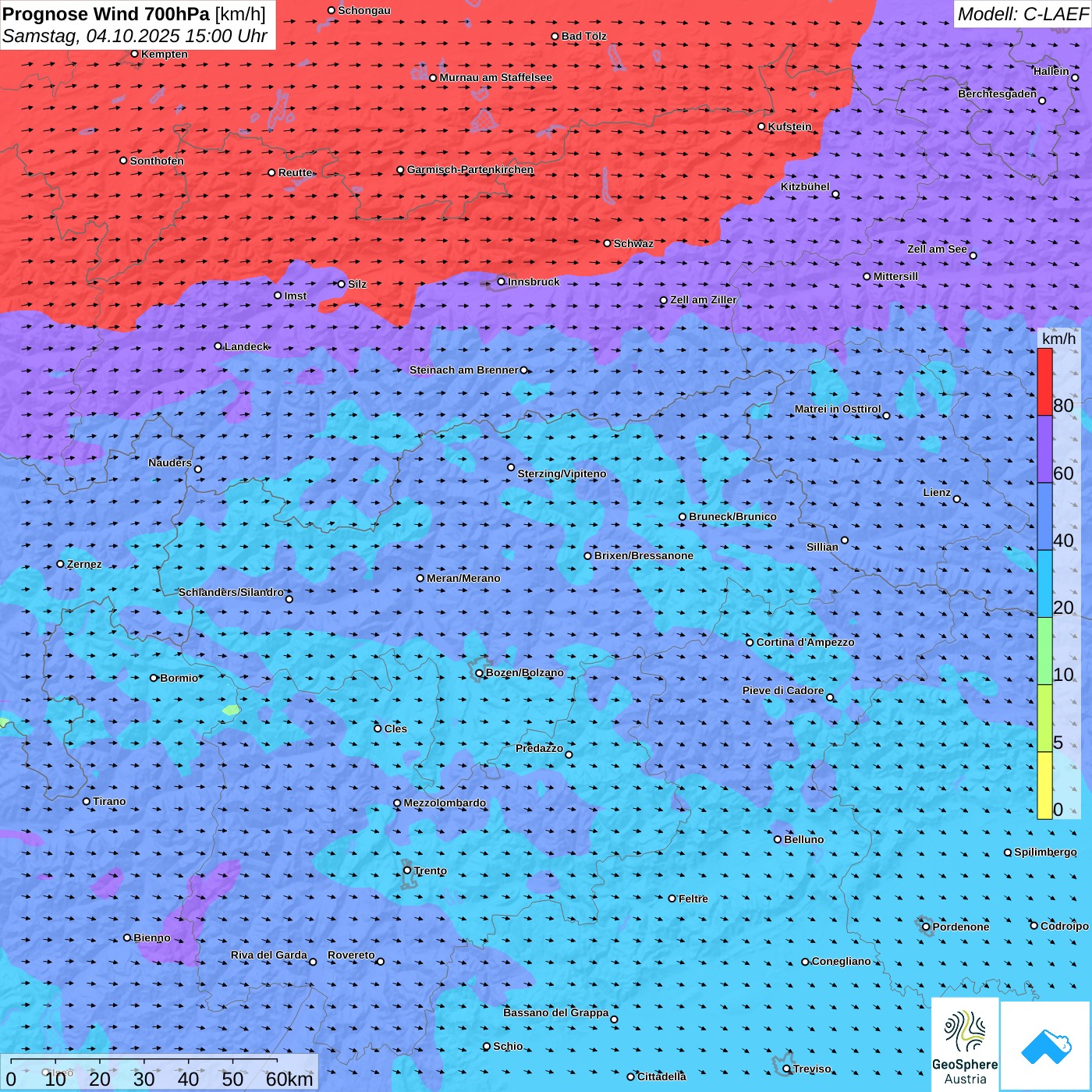Click the Bienno city label
This screenshot has height=1092, width=1092.
pyautogui.click(x=151, y=938)
